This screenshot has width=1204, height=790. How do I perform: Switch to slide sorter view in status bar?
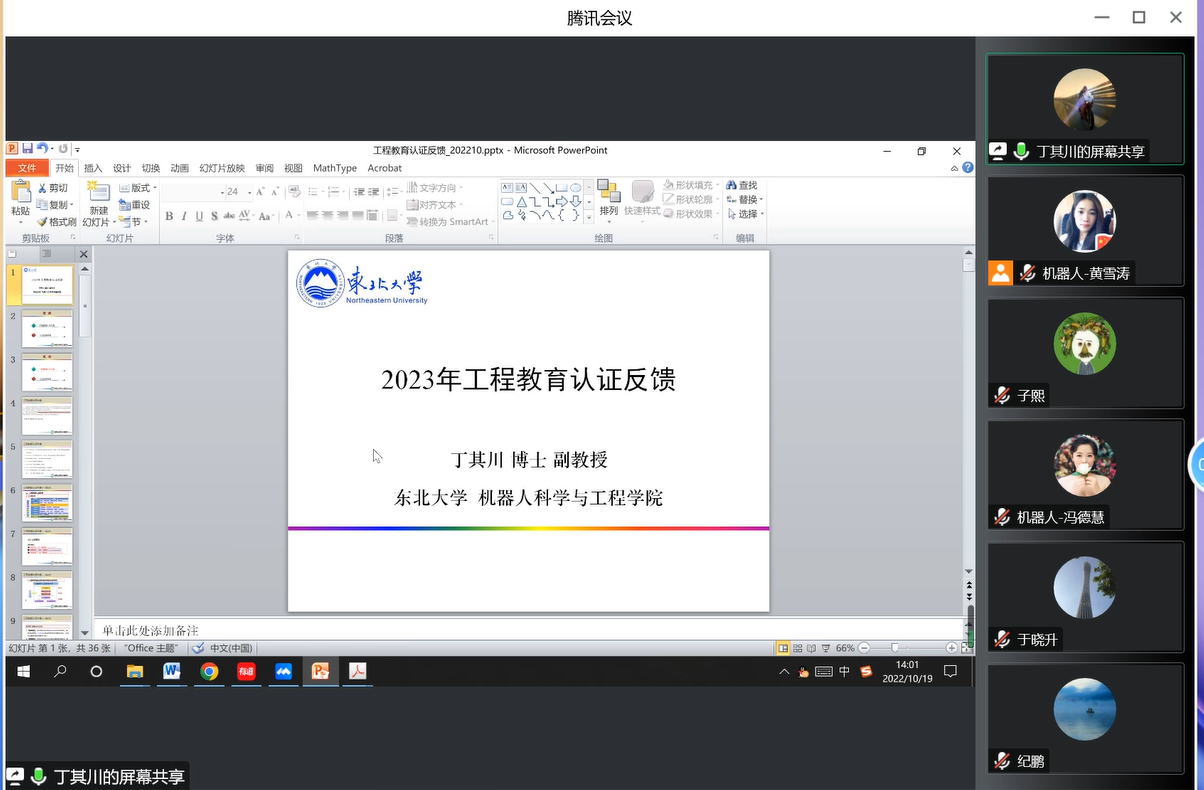point(798,648)
